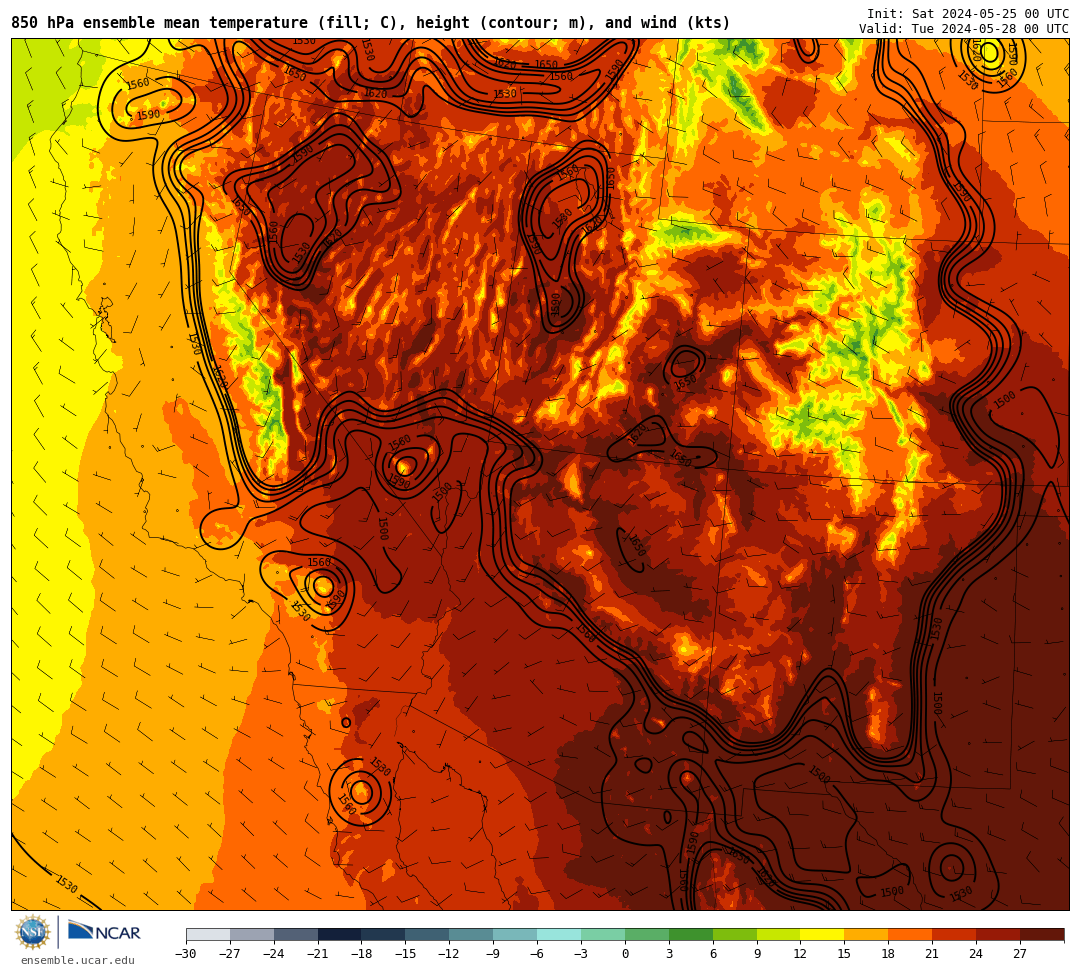
Task: Pick the pale gray swatch from -30 to -27
Action: [x=208, y=934]
